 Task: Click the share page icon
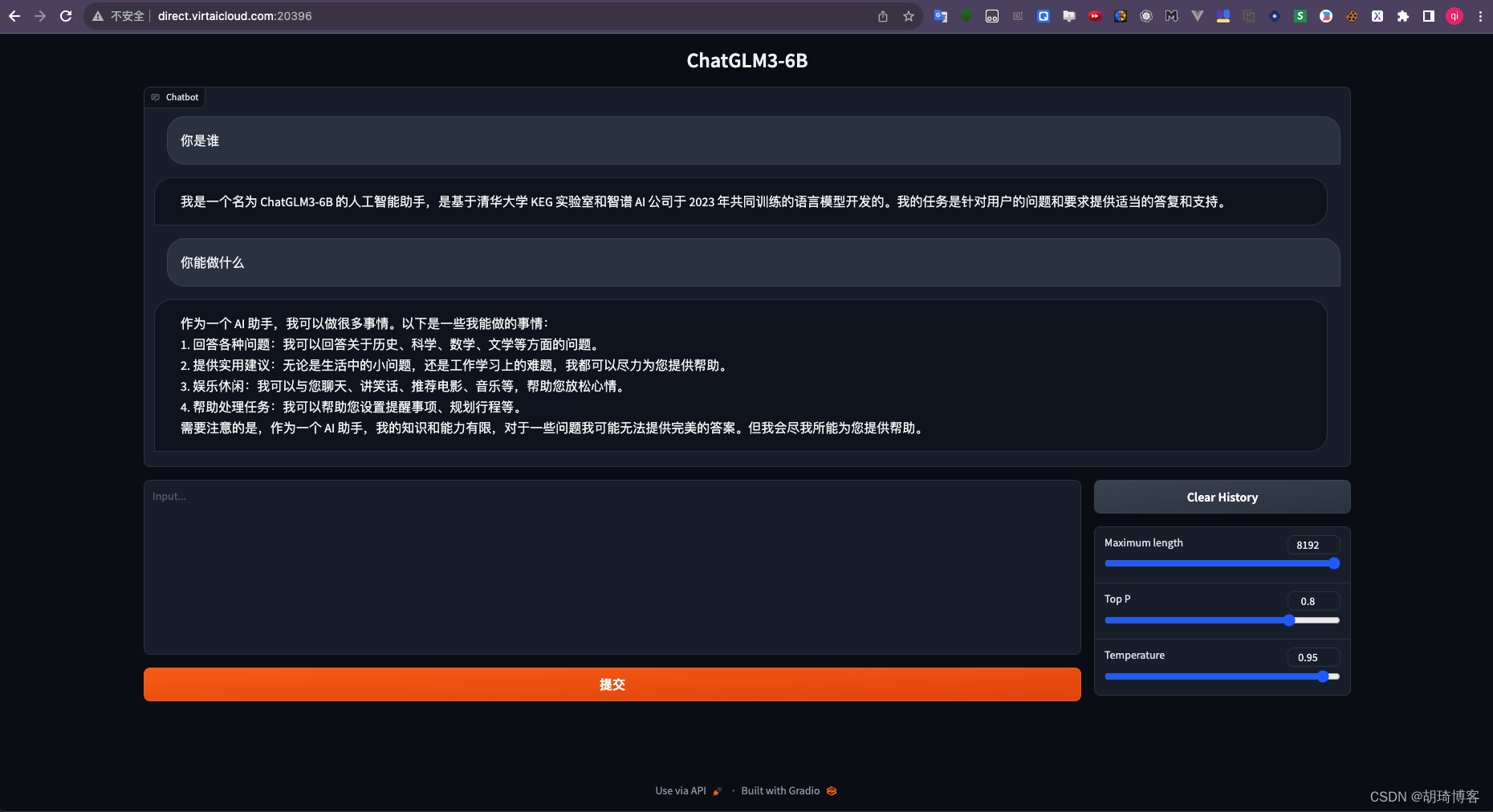click(883, 16)
